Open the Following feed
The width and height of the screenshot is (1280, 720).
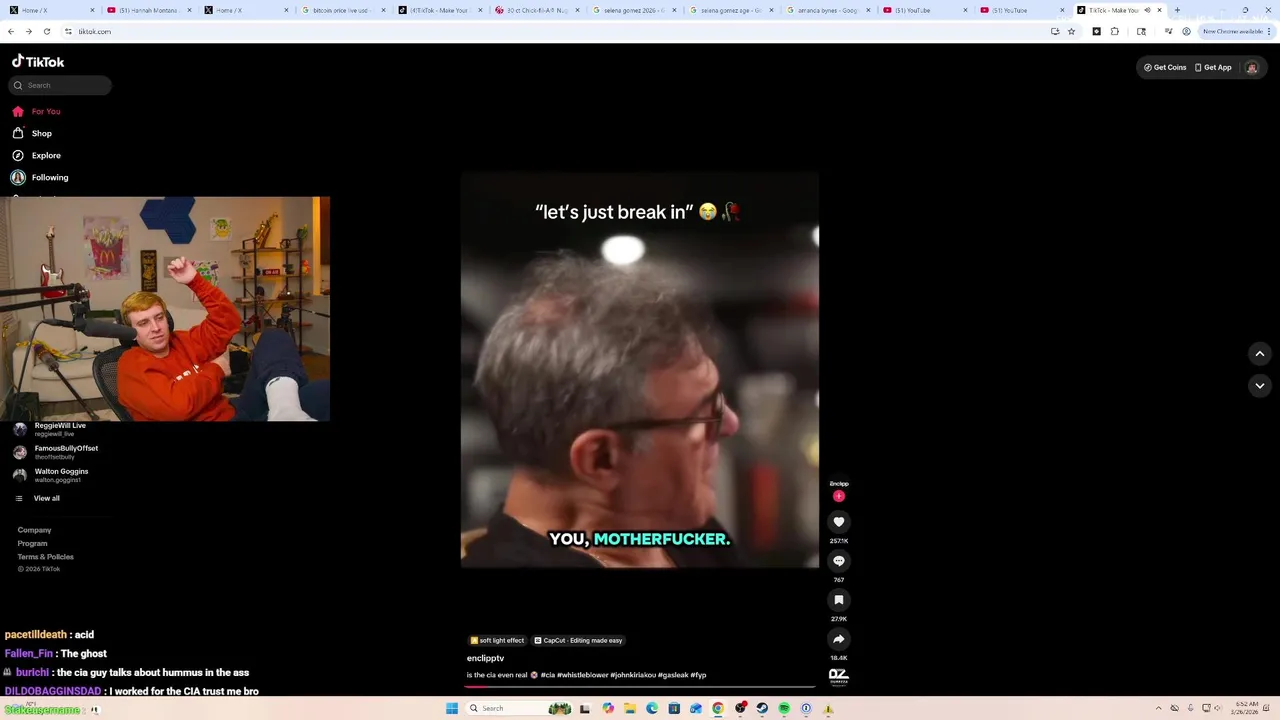[x=41, y=177]
